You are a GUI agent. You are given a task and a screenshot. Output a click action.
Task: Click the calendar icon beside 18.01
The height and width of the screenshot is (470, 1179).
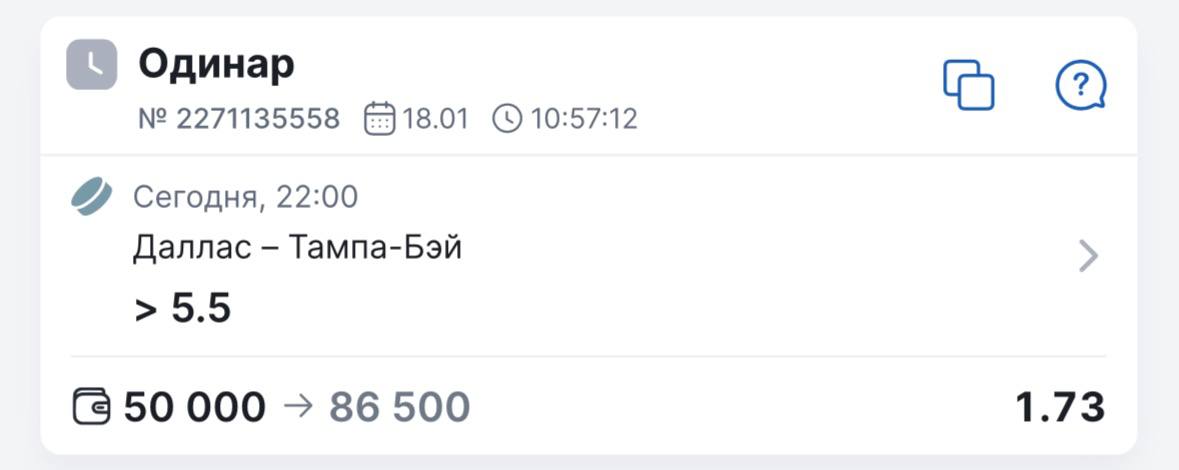point(380,119)
